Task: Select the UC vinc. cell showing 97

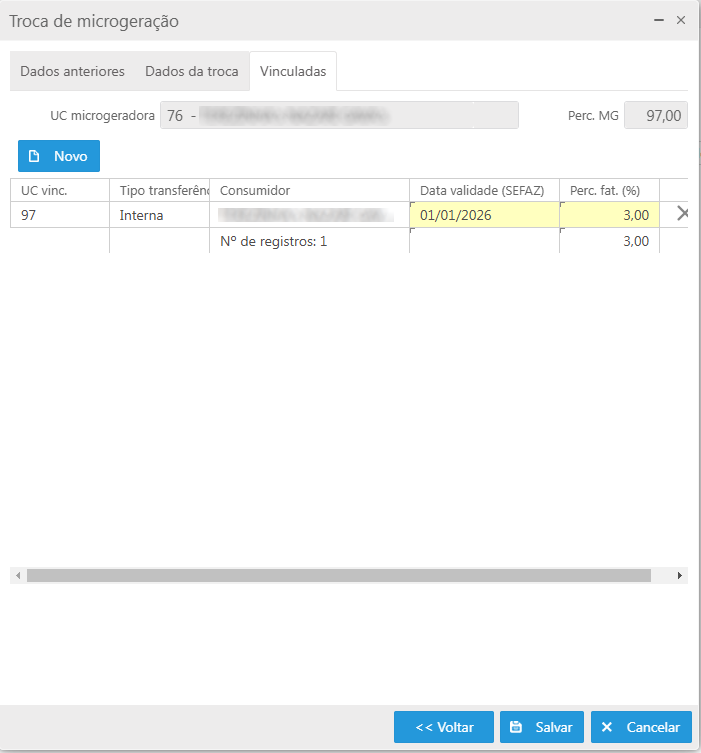Action: tap(60, 215)
